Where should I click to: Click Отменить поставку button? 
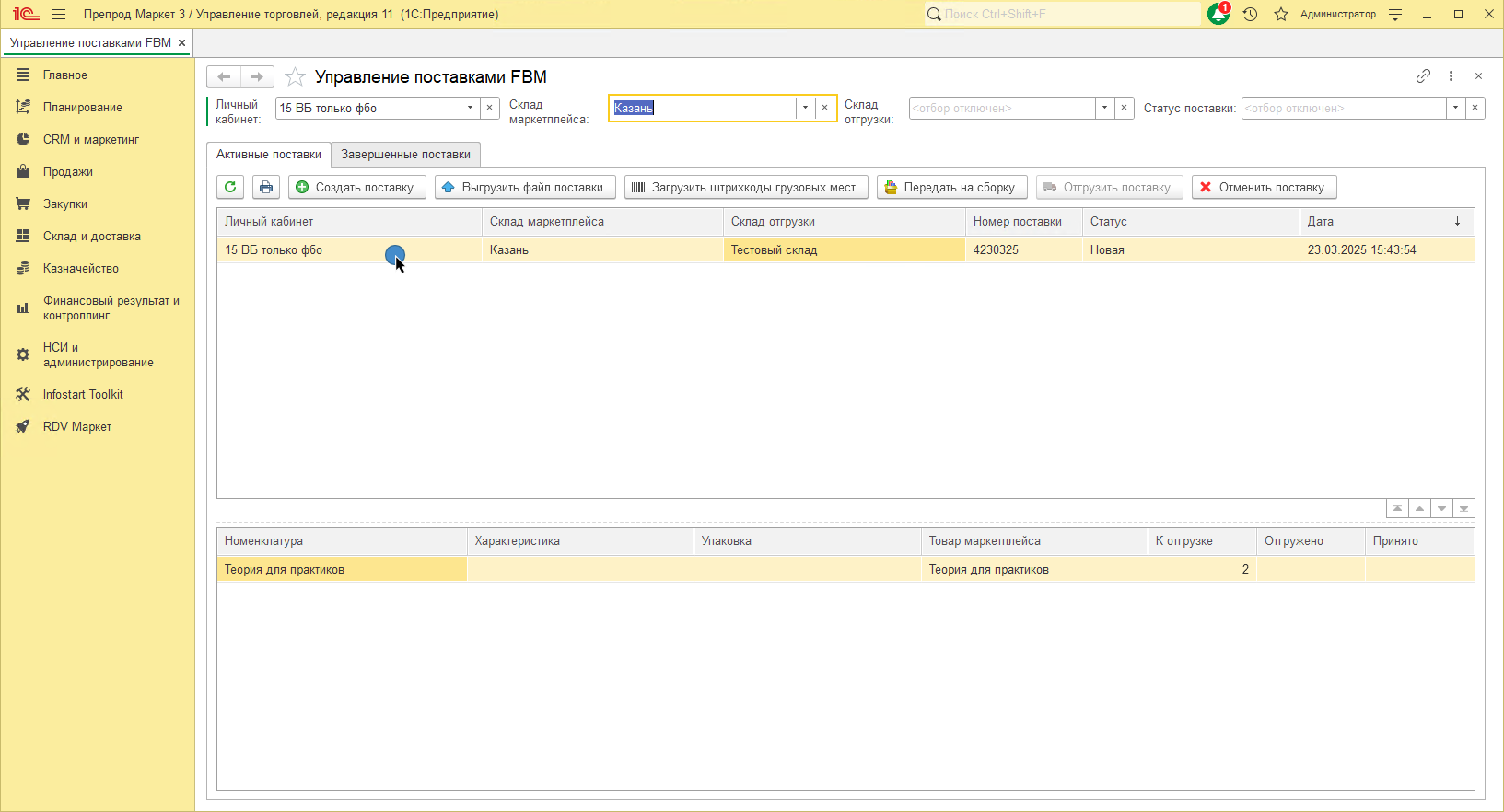[1264, 187]
